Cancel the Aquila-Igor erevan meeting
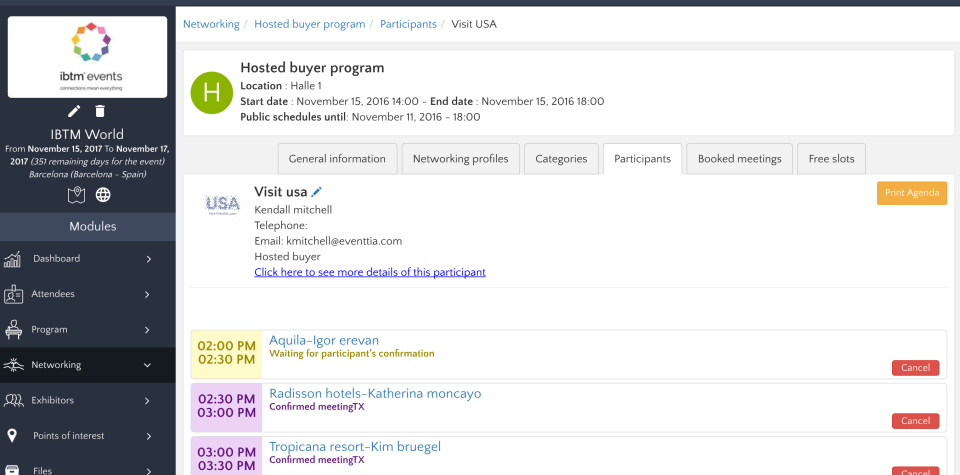960x475 pixels. (915, 368)
